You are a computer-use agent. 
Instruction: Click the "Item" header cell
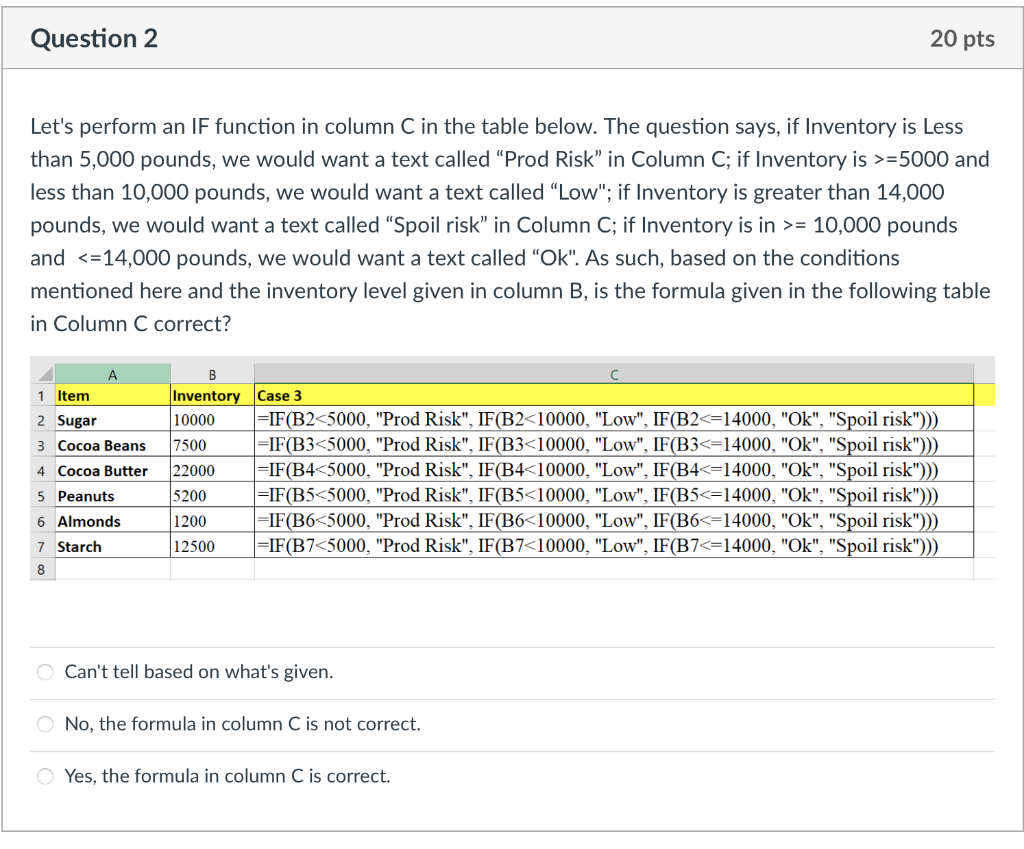point(112,395)
